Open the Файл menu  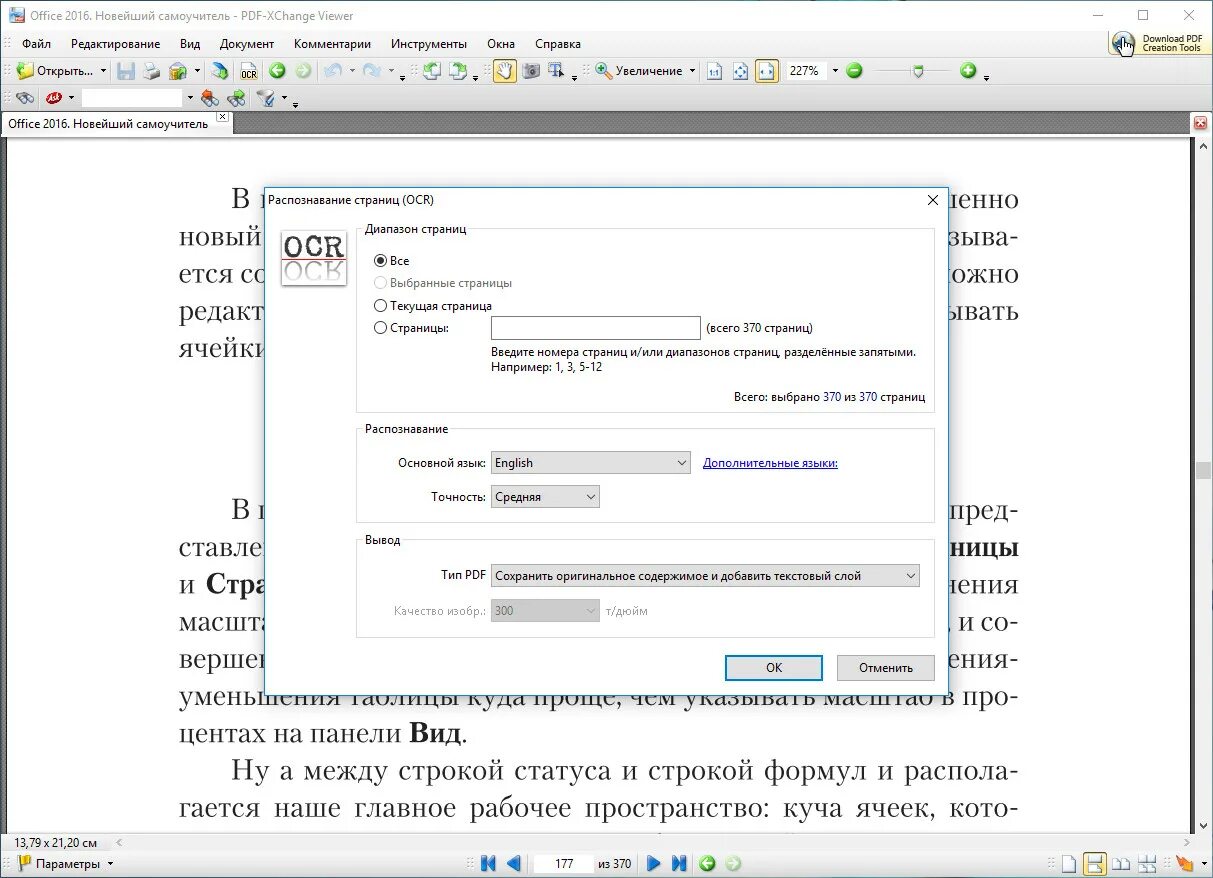pyautogui.click(x=36, y=44)
